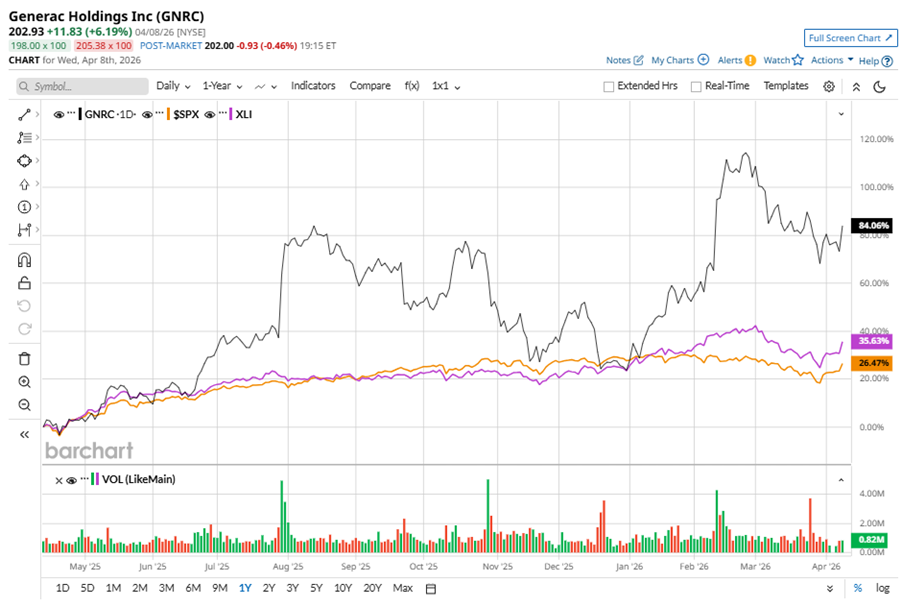Click the Alerts notification icon
The width and height of the screenshot is (902, 607).
[750, 60]
